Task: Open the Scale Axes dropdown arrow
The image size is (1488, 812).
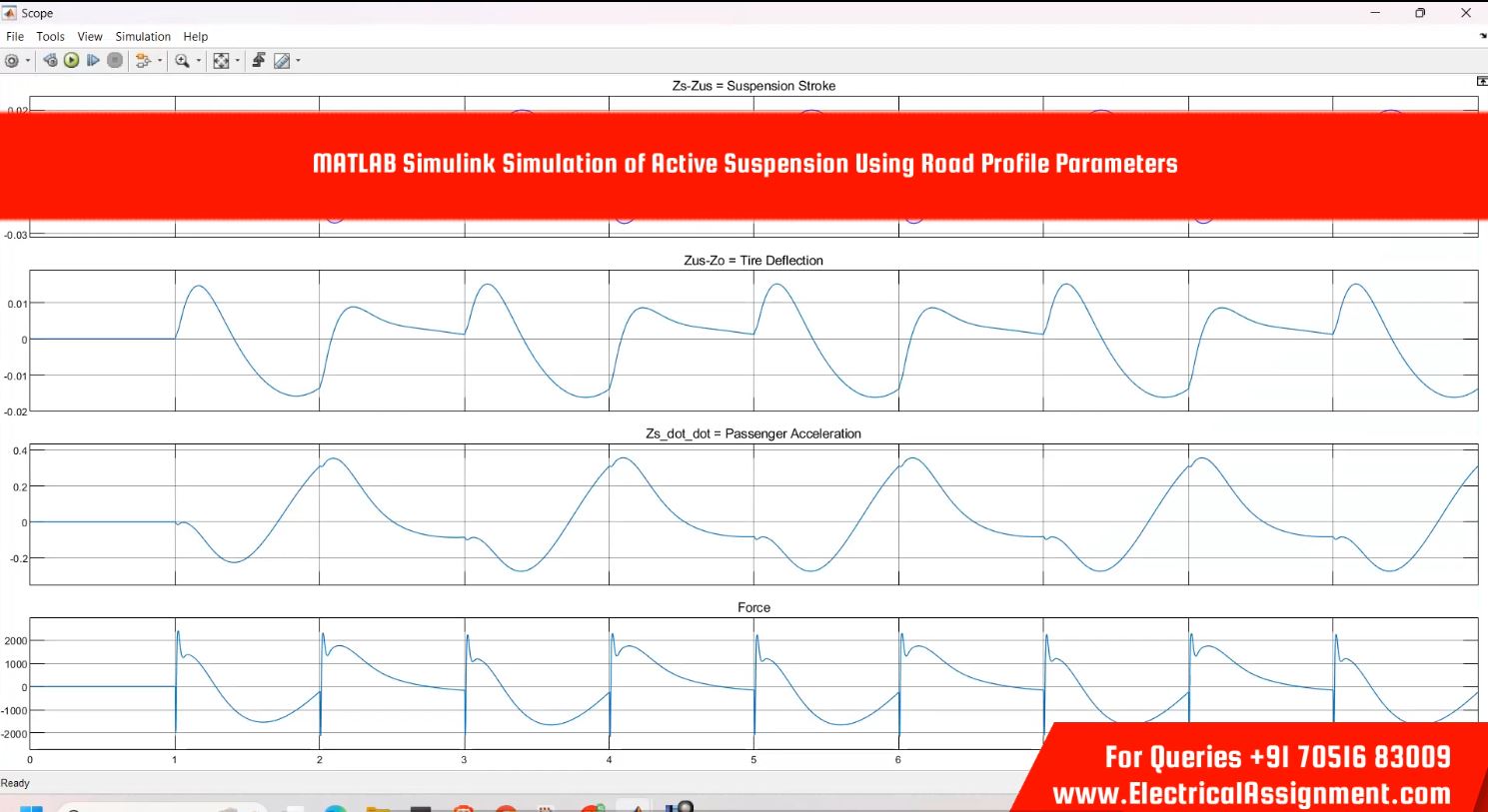Action: (x=237, y=61)
